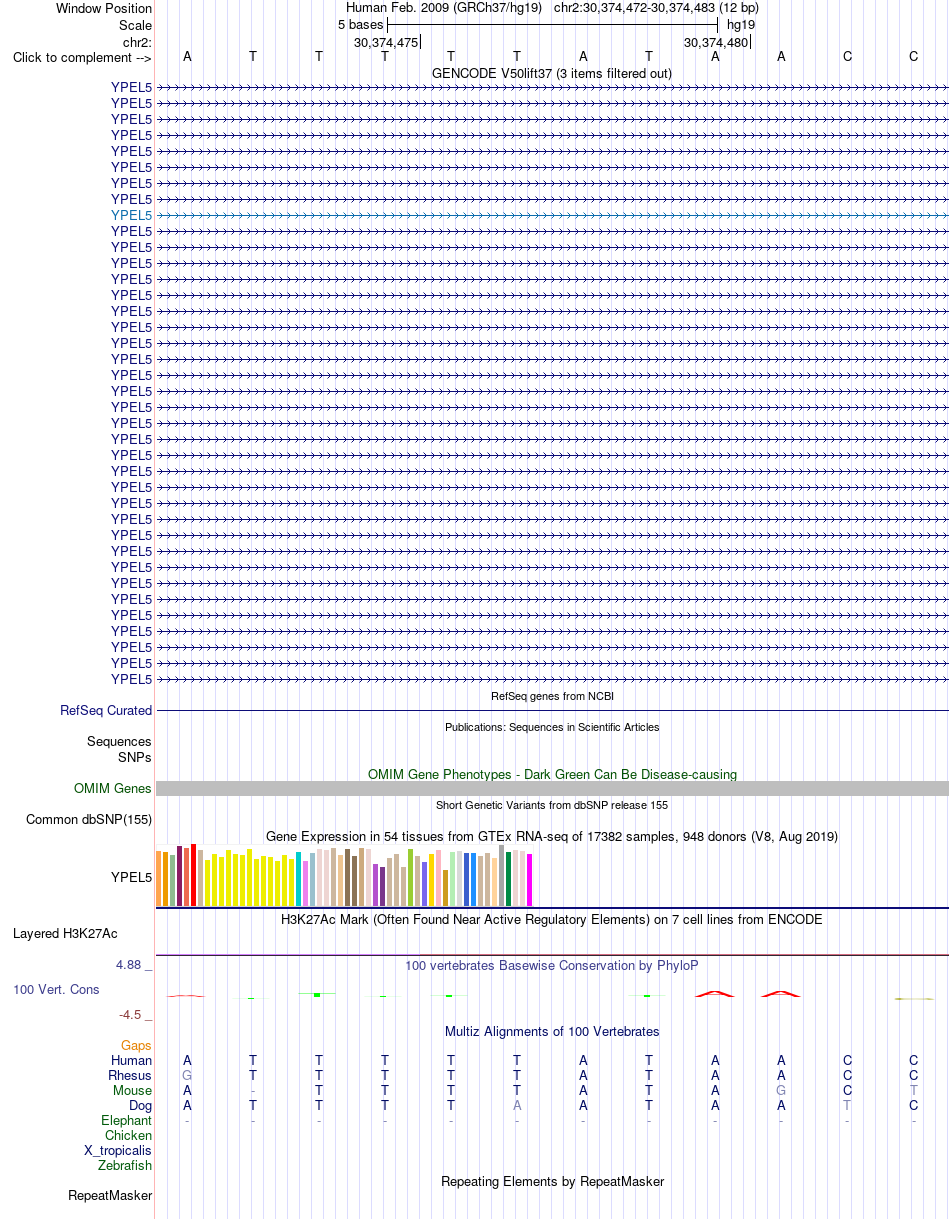Click the 'Window Position' label
The width and height of the screenshot is (950, 1219).
[104, 8]
